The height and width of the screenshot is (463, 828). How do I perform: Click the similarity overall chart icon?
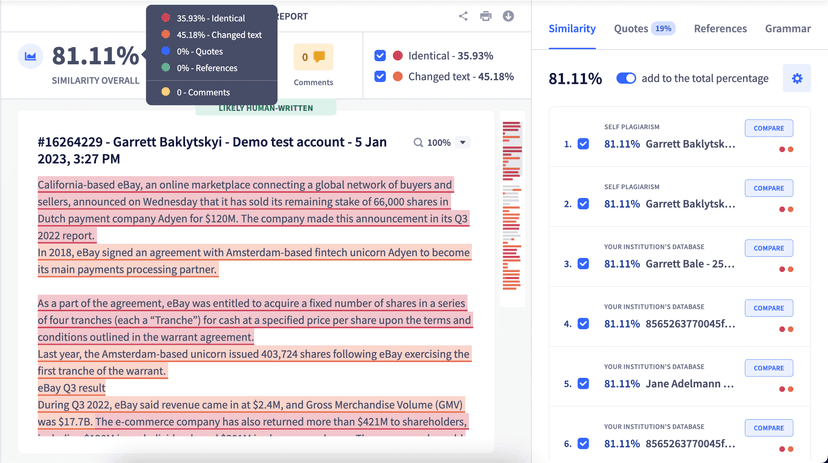click(x=31, y=56)
